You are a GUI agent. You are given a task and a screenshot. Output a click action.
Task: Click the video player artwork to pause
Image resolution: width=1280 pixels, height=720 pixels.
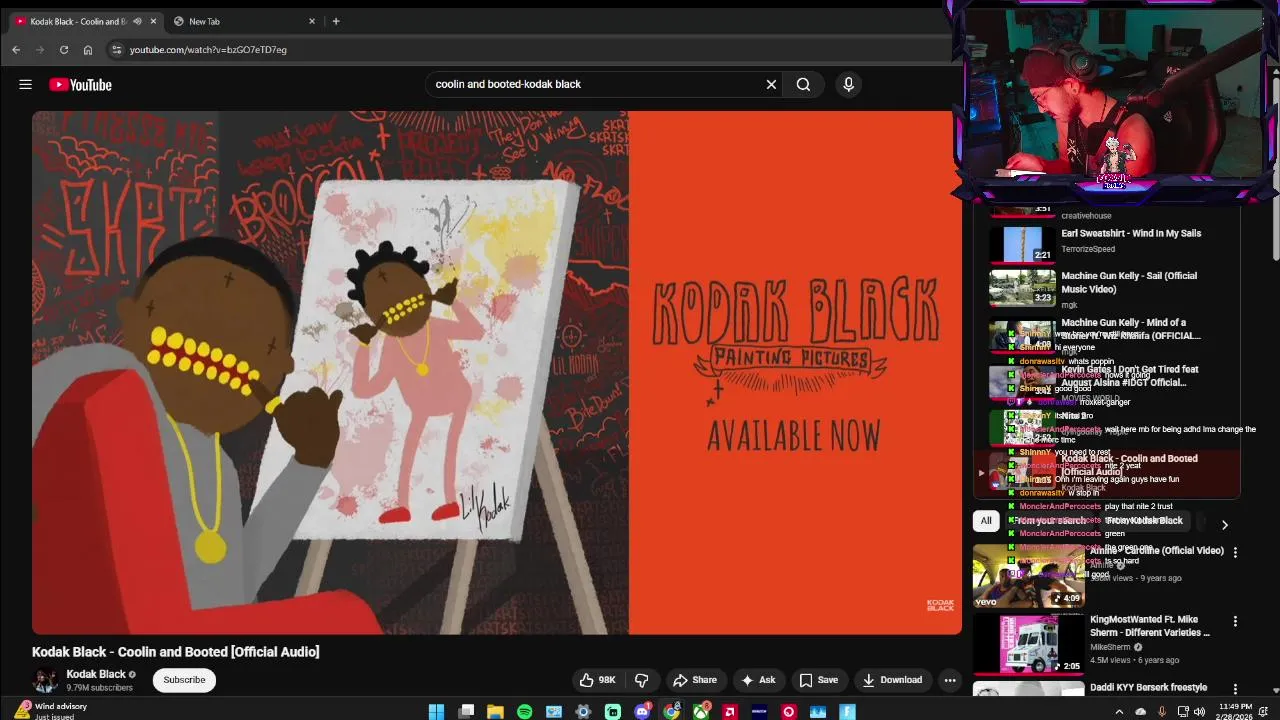point(497,373)
